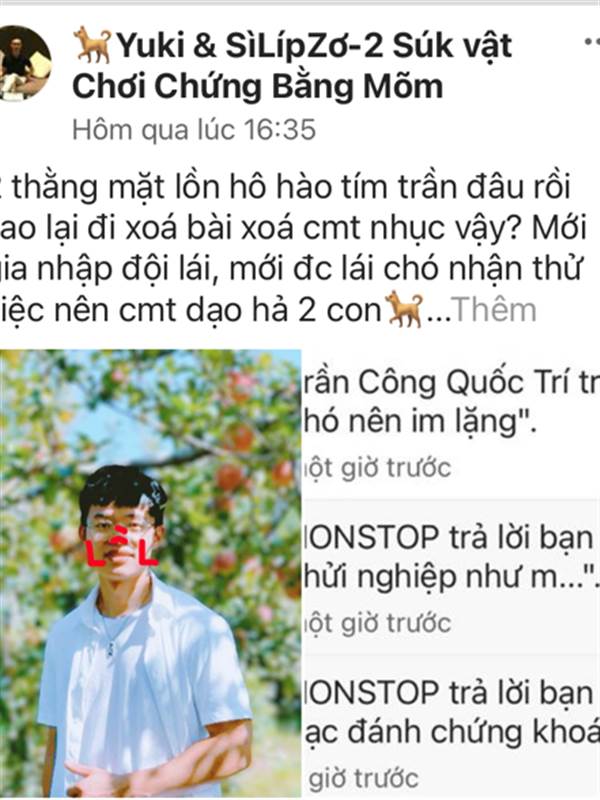Click the first 'ột giờ trước' timestamp
Viewport: 600px width, 800px height.
pos(378,468)
